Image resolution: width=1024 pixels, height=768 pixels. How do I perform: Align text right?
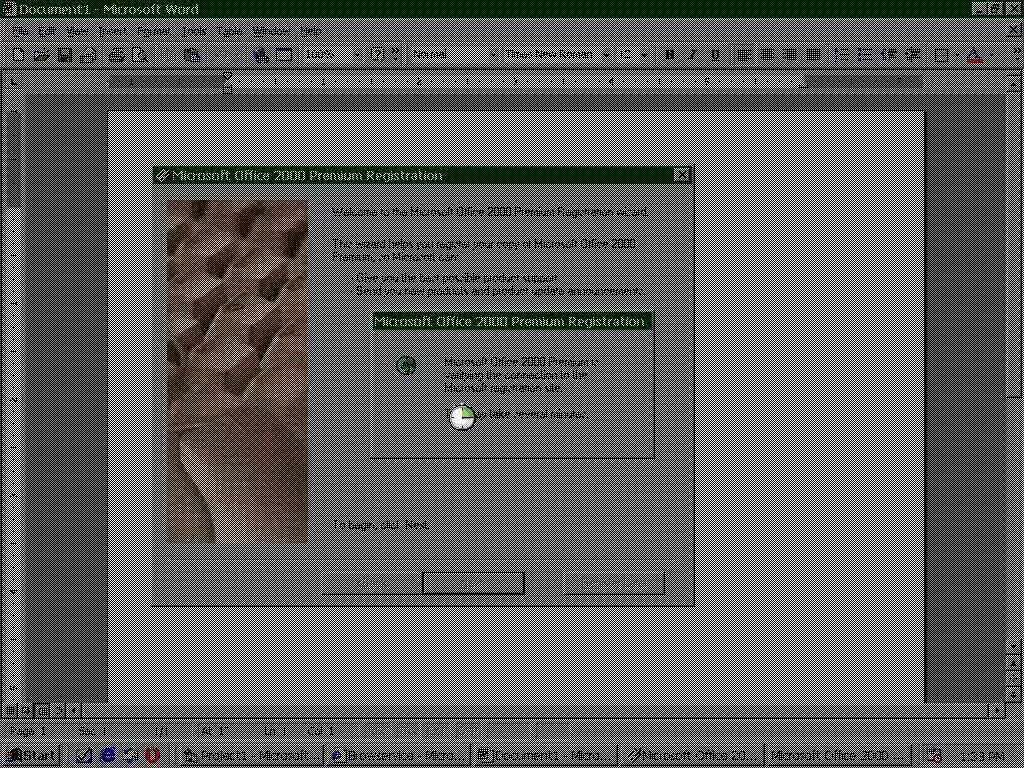790,55
